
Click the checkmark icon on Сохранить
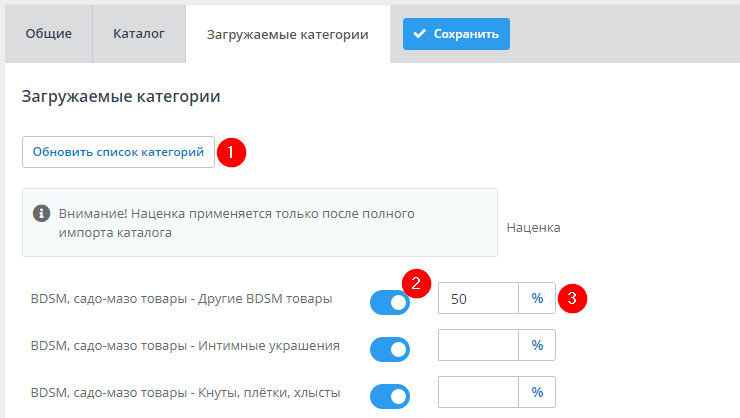(x=420, y=34)
